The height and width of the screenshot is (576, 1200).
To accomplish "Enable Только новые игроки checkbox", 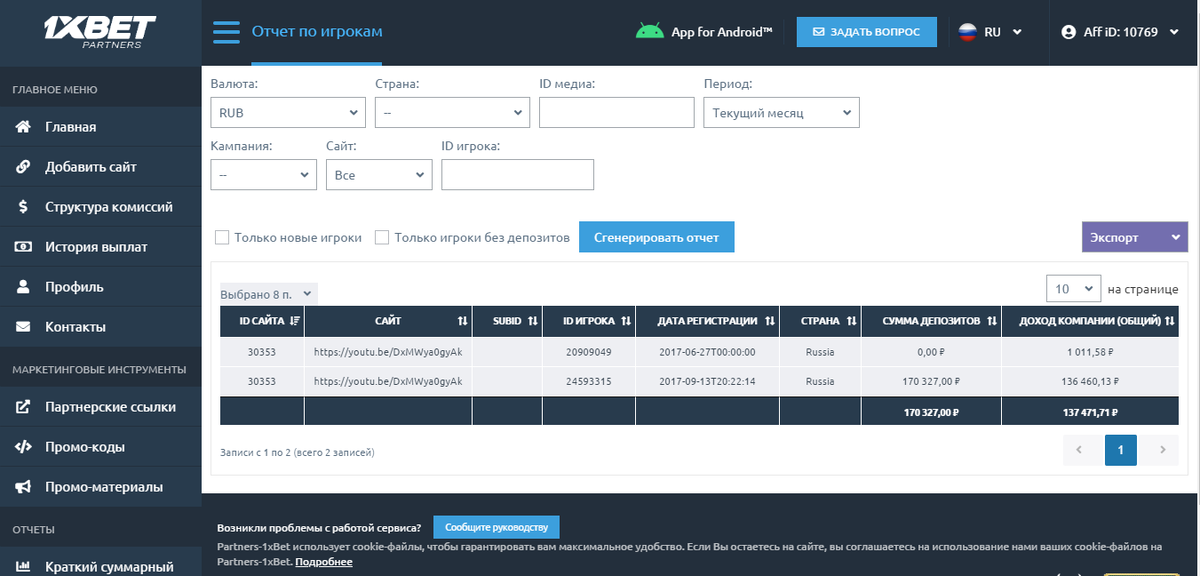I will pos(222,238).
